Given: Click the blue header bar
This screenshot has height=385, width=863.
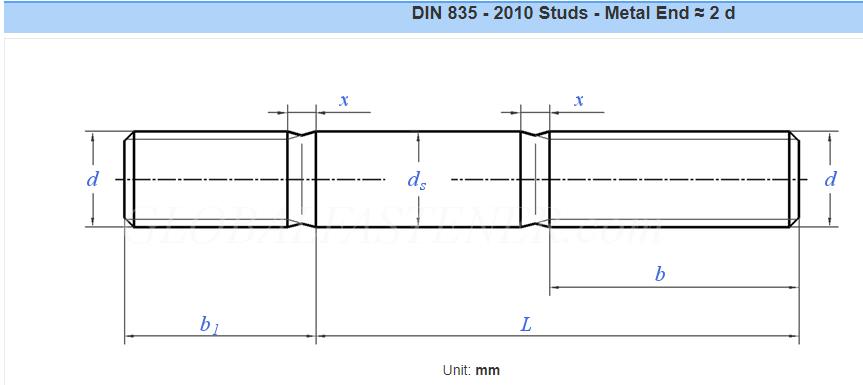Looking at the screenshot, I should point(433,16).
